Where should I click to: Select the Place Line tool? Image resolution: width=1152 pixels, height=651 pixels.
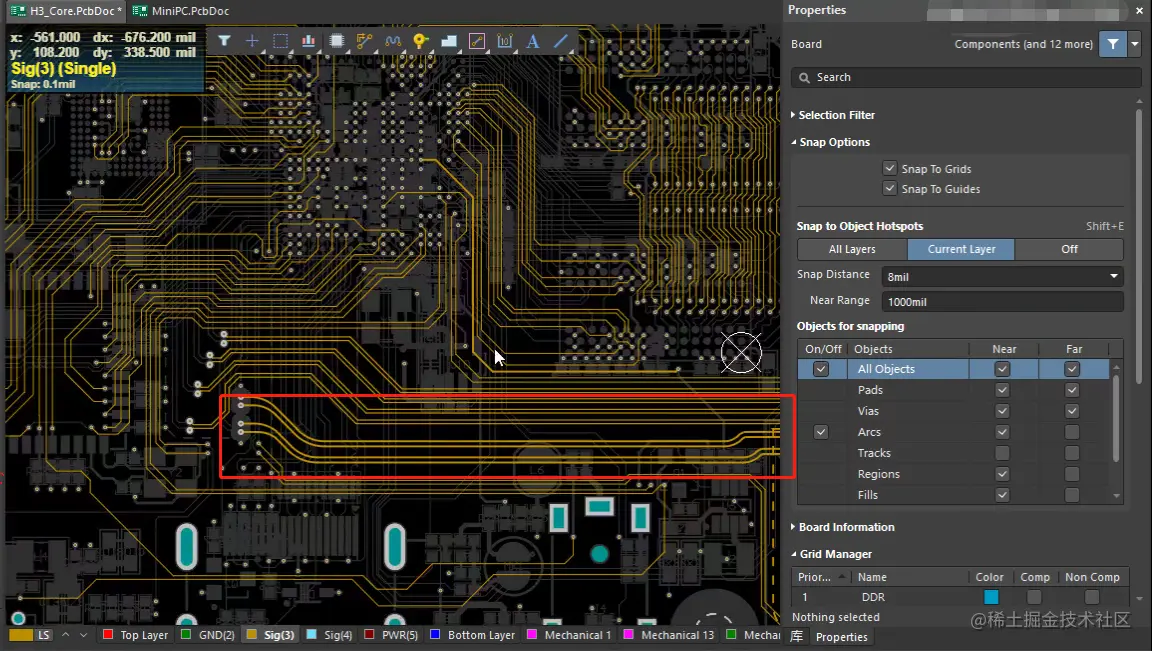[561, 41]
